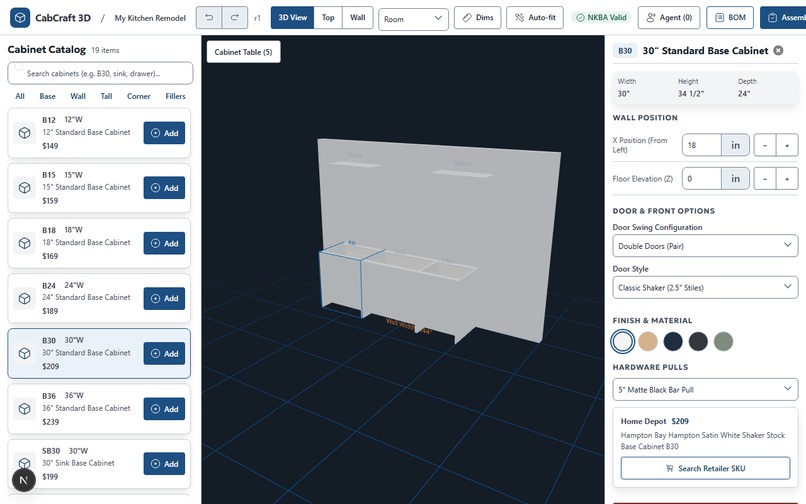Toggle Floor Elevation unit 'in'
This screenshot has width=806, height=504.
pyautogui.click(x=736, y=178)
